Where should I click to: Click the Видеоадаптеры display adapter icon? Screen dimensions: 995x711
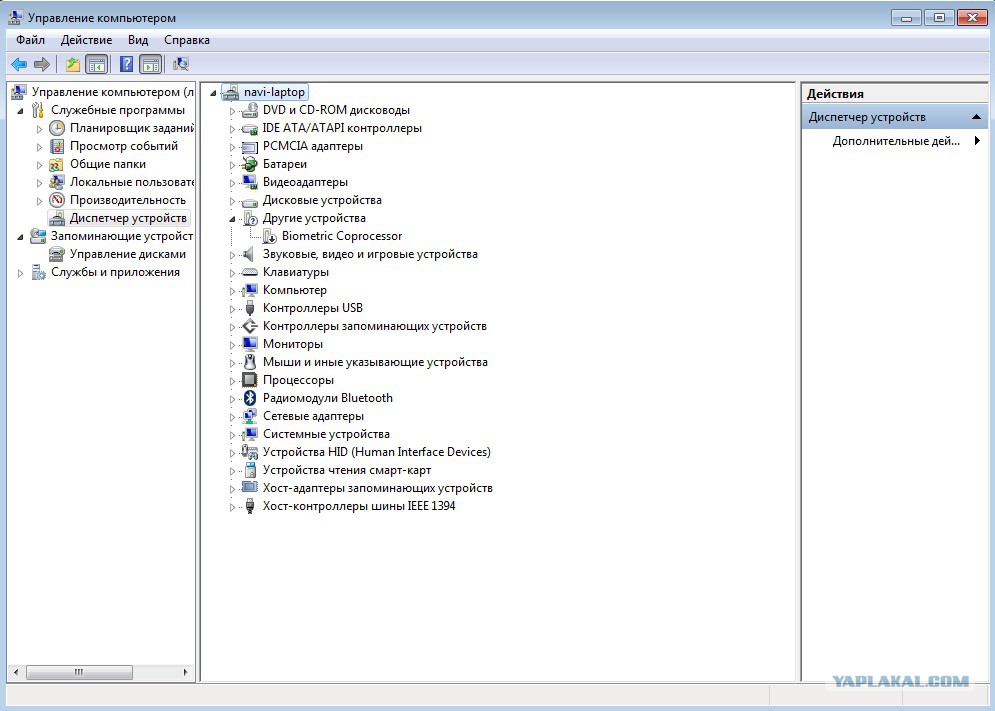click(x=249, y=182)
